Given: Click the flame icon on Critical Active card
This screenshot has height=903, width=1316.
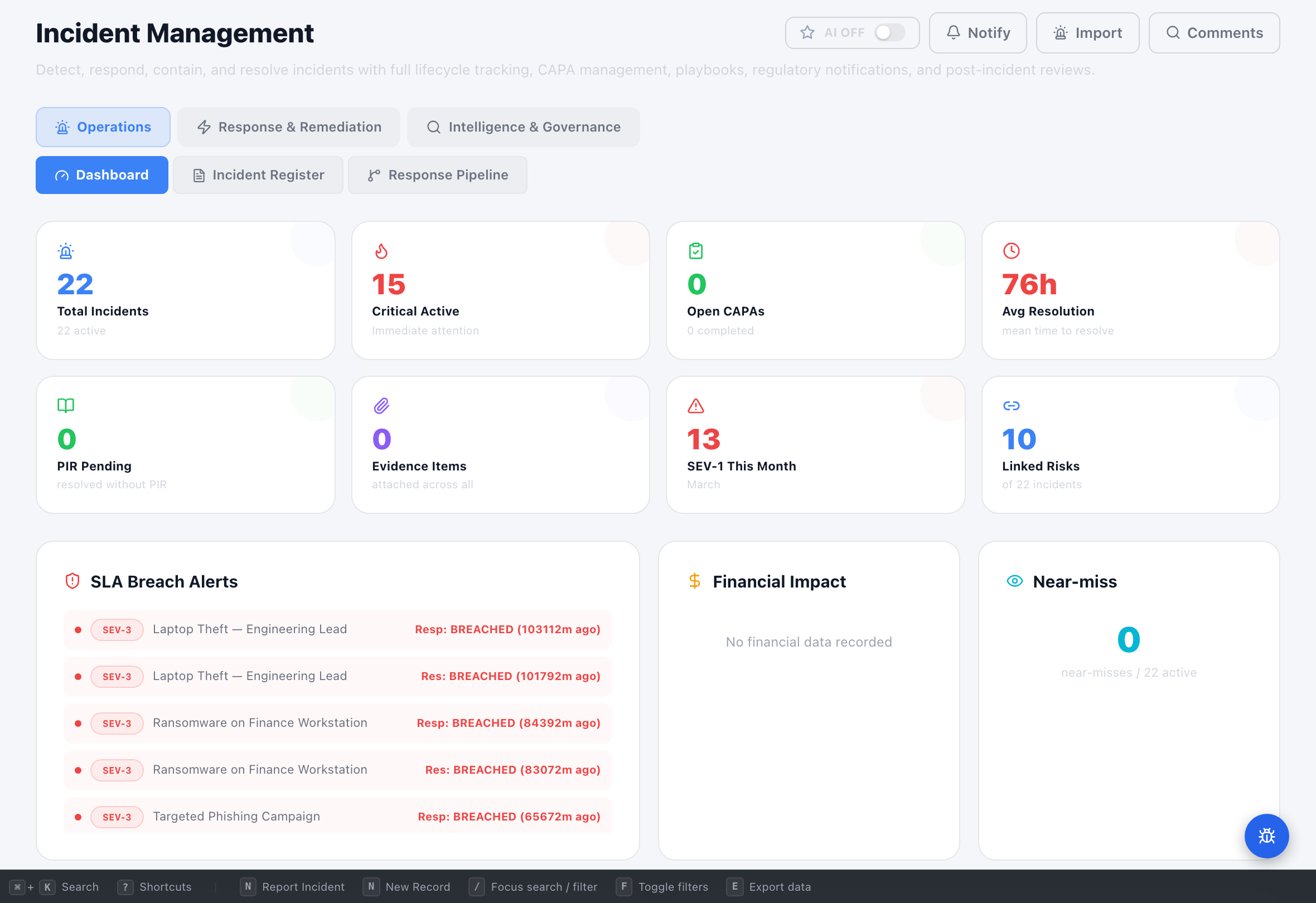Looking at the screenshot, I should [381, 251].
